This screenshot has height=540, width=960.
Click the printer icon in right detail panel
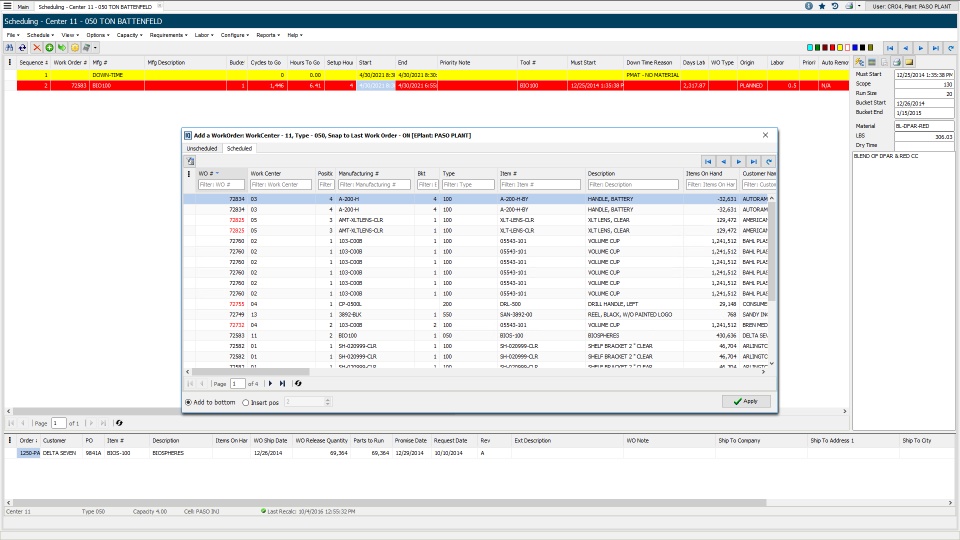click(897, 62)
